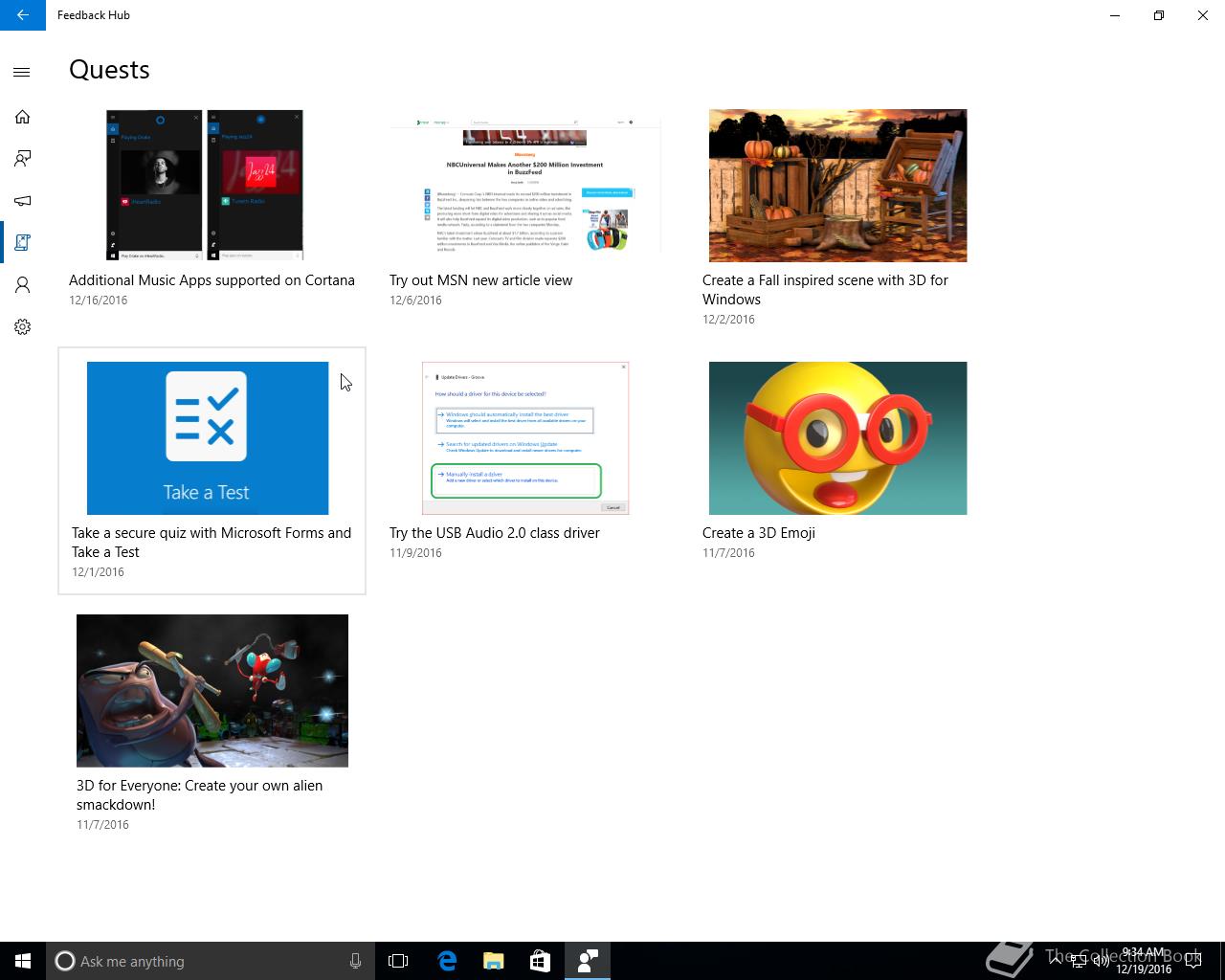Viewport: 1225px width, 980px height.
Task: Open the alien smackdown thumbnail
Action: [212, 691]
